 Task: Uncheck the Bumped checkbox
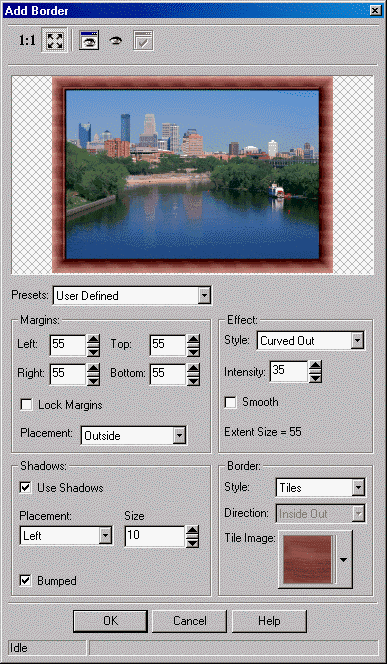(x=25, y=581)
